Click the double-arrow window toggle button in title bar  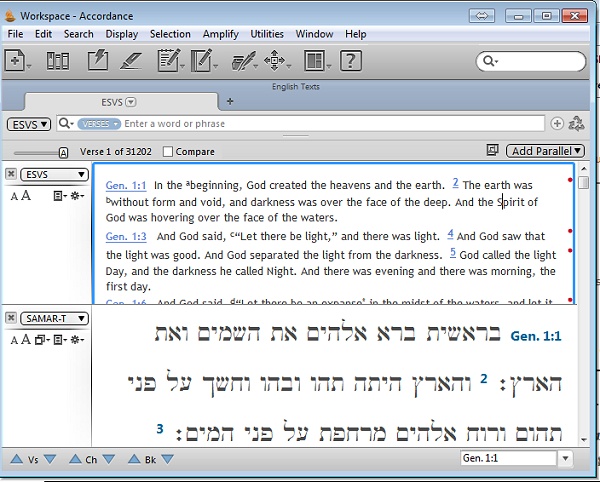coord(481,16)
